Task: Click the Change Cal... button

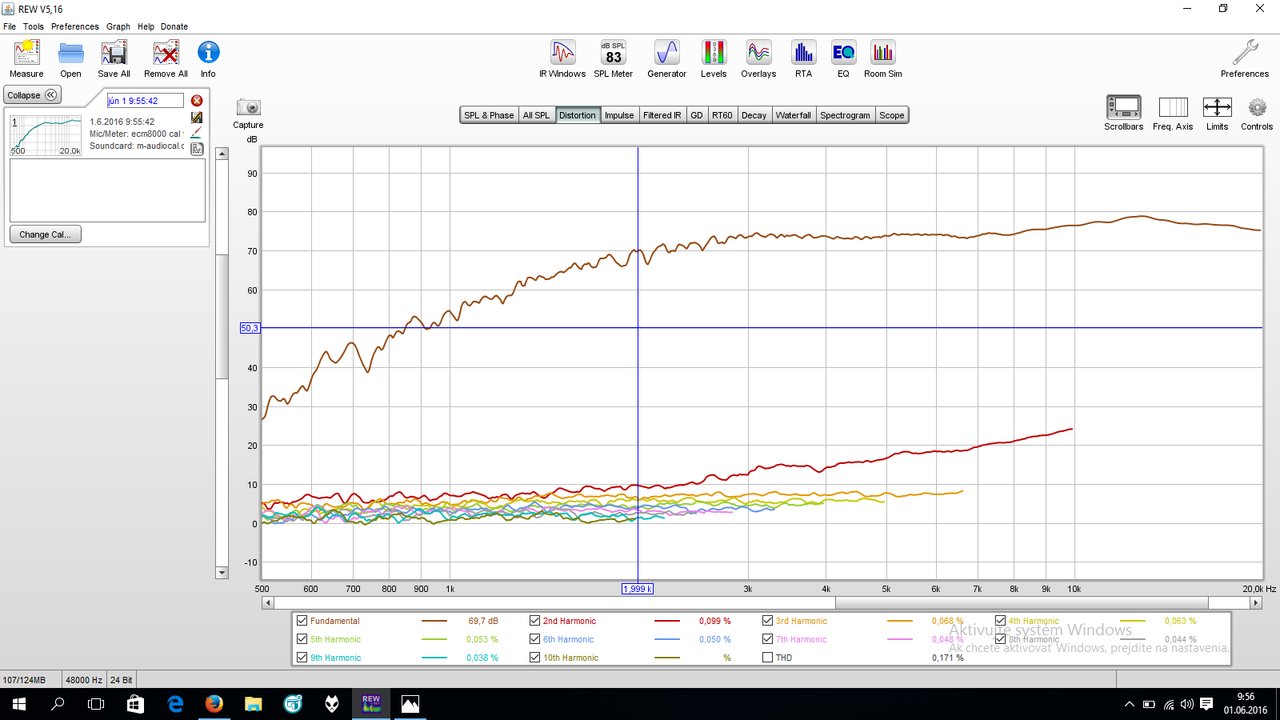Action: [46, 234]
